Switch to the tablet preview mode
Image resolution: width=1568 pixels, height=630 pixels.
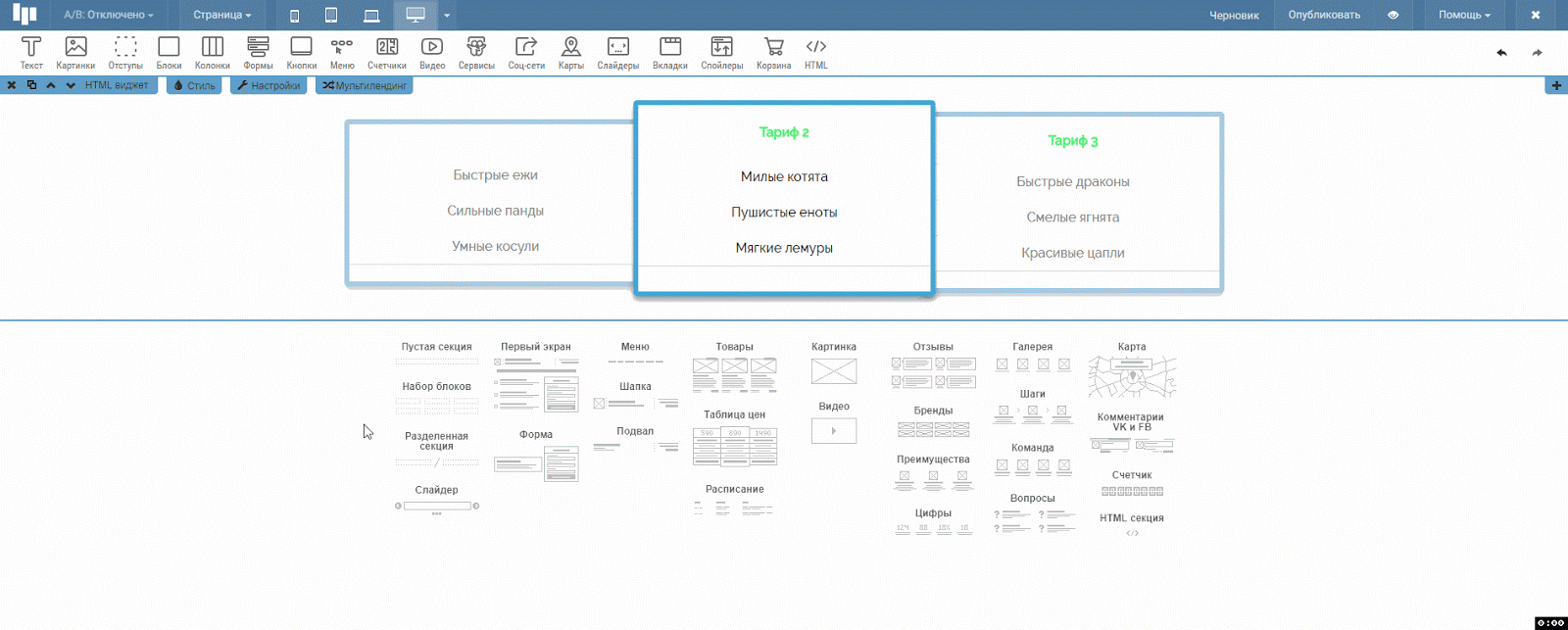[331, 15]
